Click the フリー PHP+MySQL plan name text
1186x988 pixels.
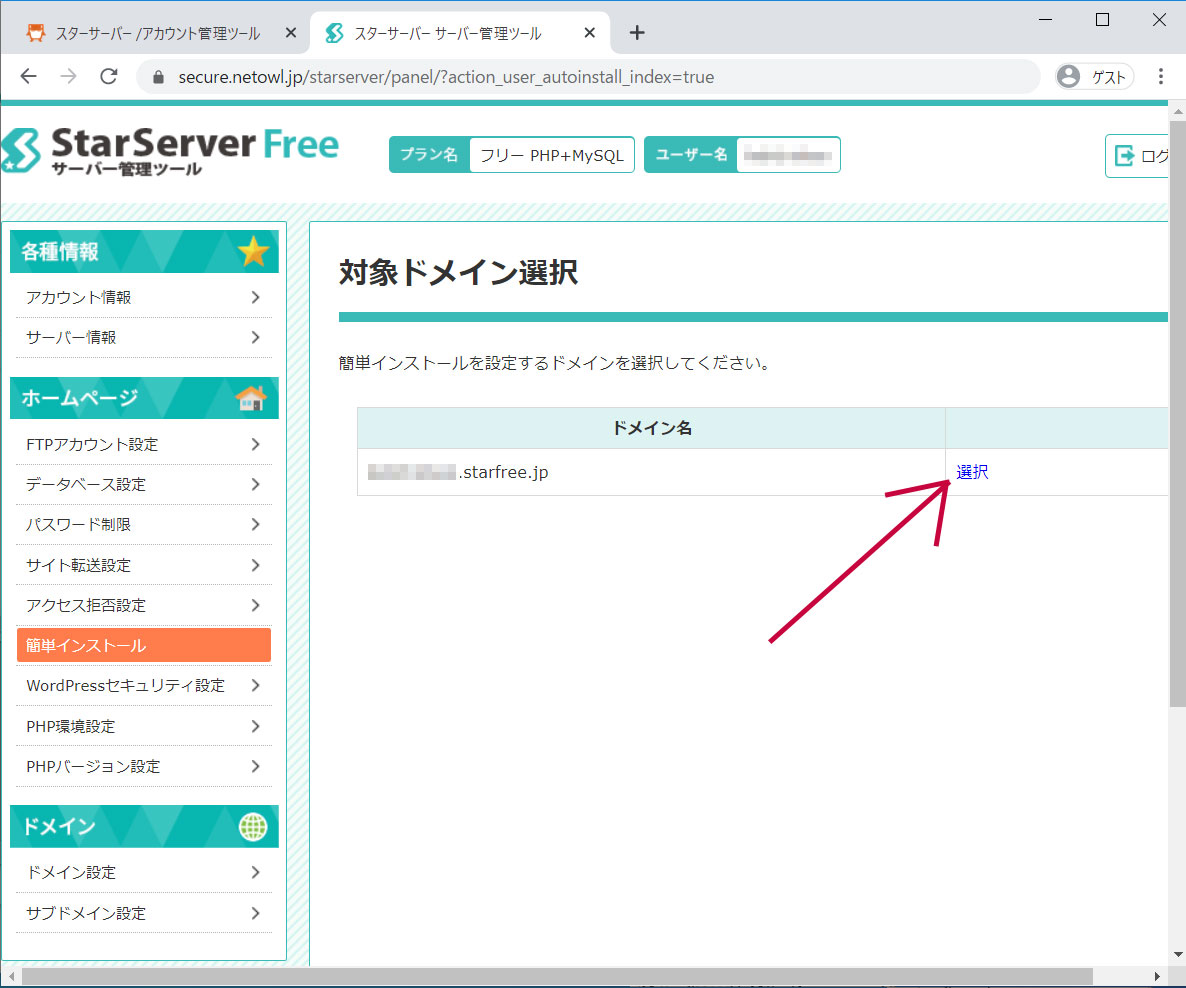[551, 155]
